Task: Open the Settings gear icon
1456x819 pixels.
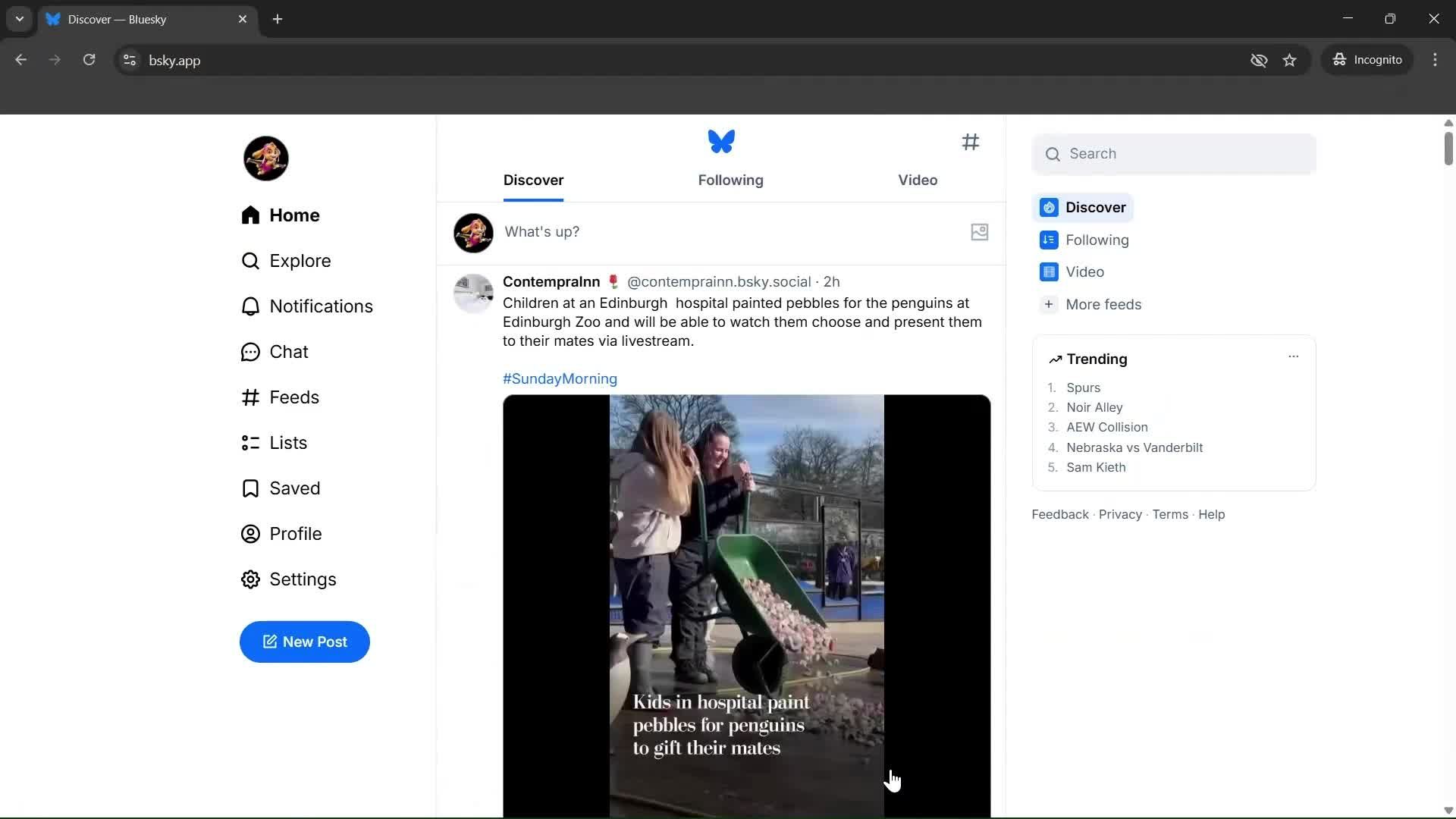Action: point(250,579)
